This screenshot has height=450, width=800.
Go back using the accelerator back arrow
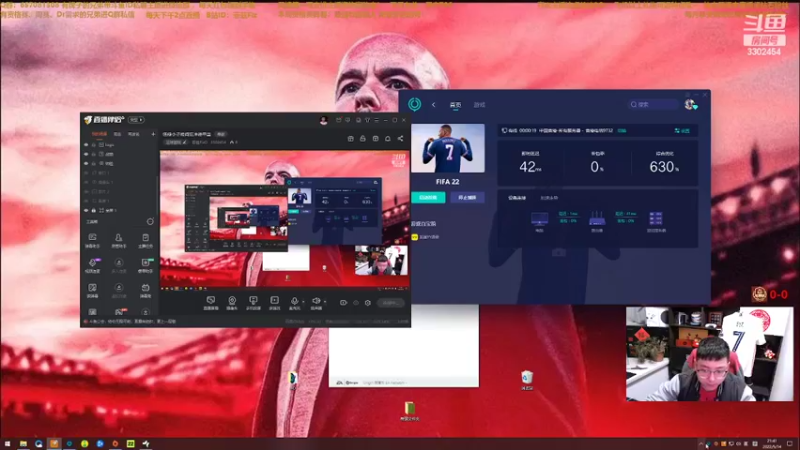coord(434,105)
